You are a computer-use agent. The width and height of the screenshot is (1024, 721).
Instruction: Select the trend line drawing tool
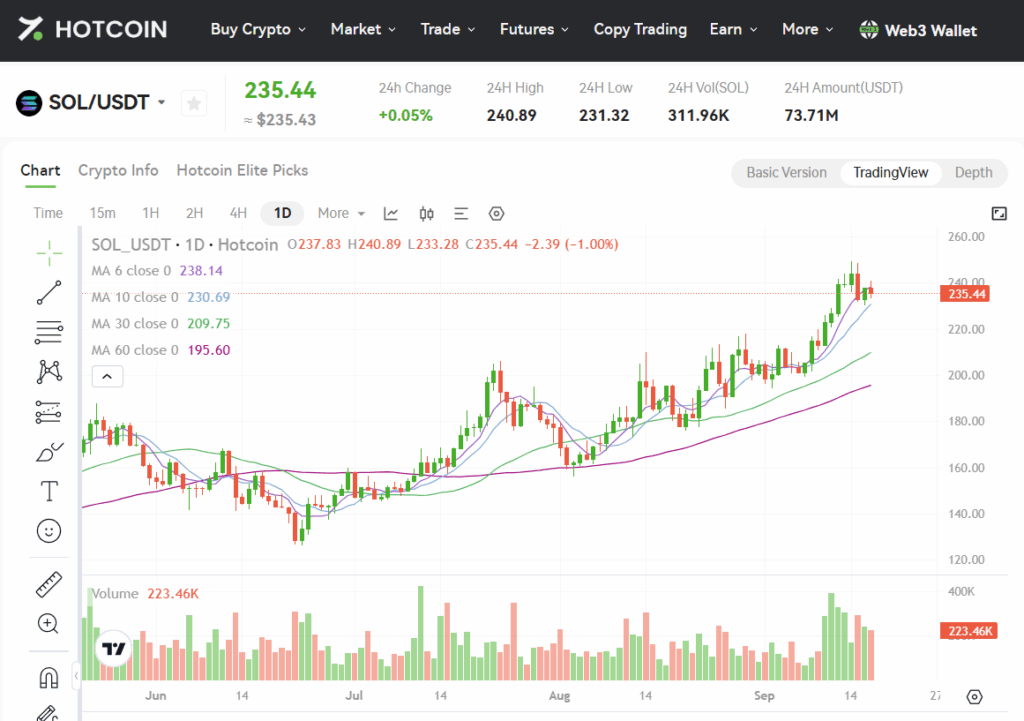(49, 293)
